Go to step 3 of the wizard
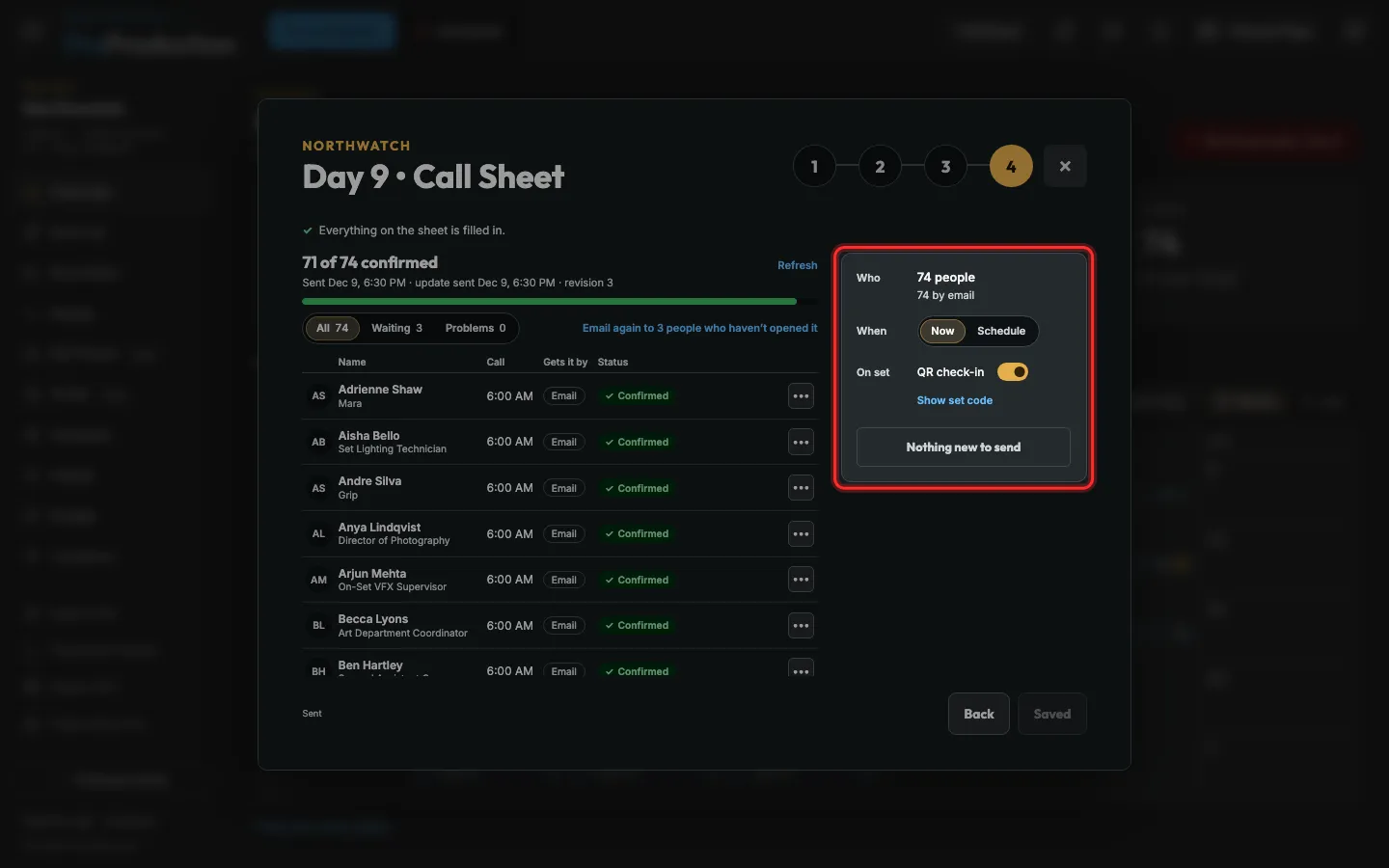The width and height of the screenshot is (1389, 868). click(x=945, y=166)
